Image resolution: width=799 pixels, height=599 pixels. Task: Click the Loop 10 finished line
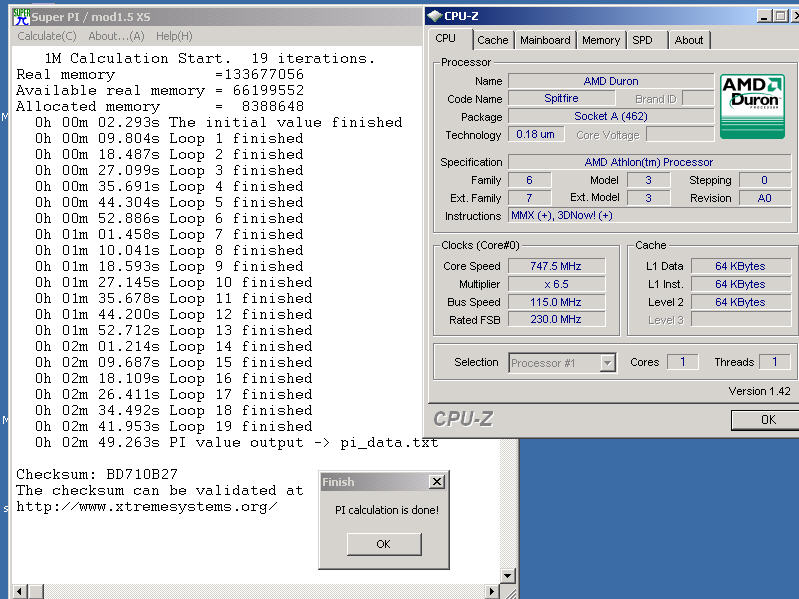173,282
